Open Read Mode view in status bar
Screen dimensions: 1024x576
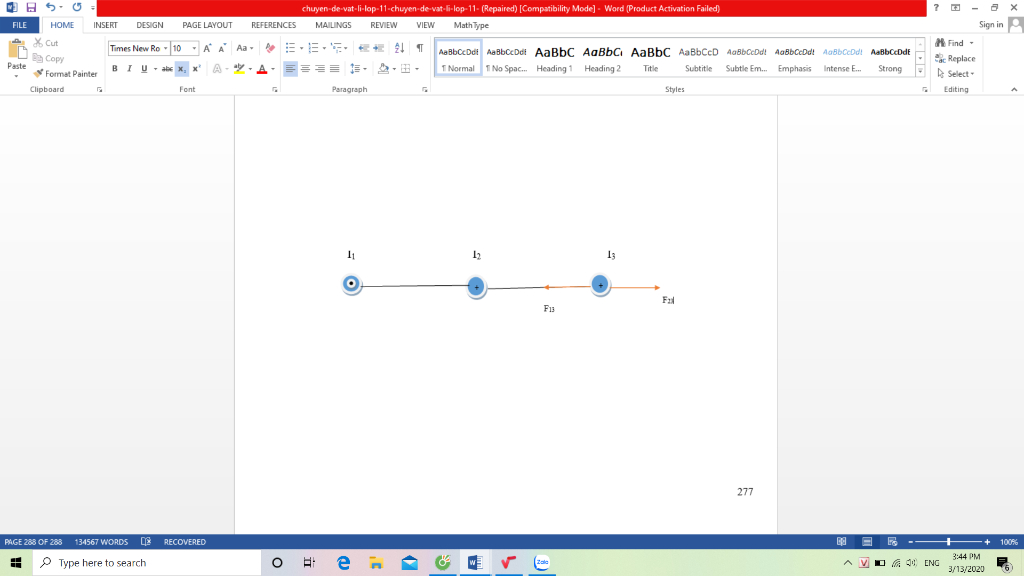(x=842, y=542)
